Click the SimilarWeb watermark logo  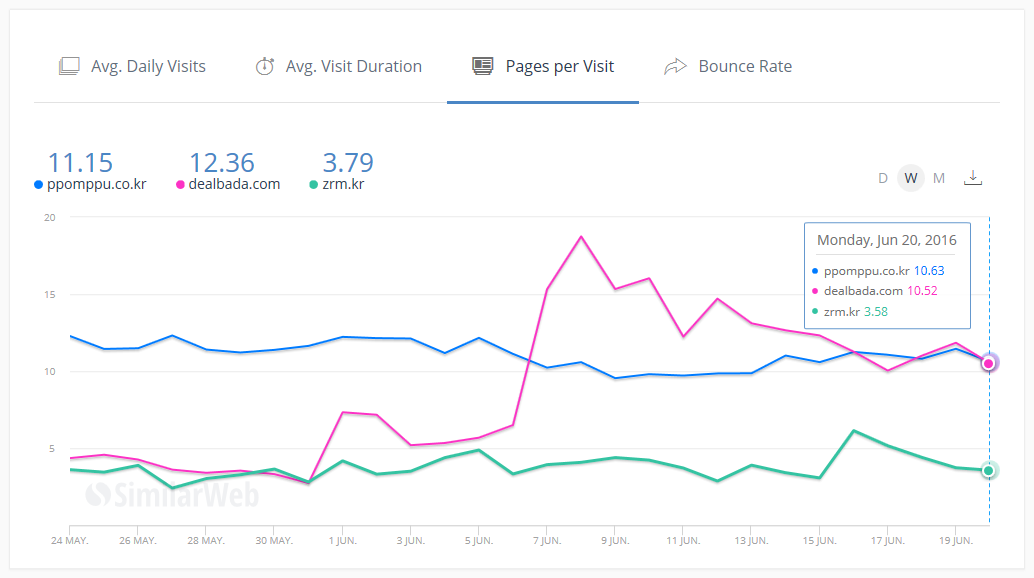[172, 494]
